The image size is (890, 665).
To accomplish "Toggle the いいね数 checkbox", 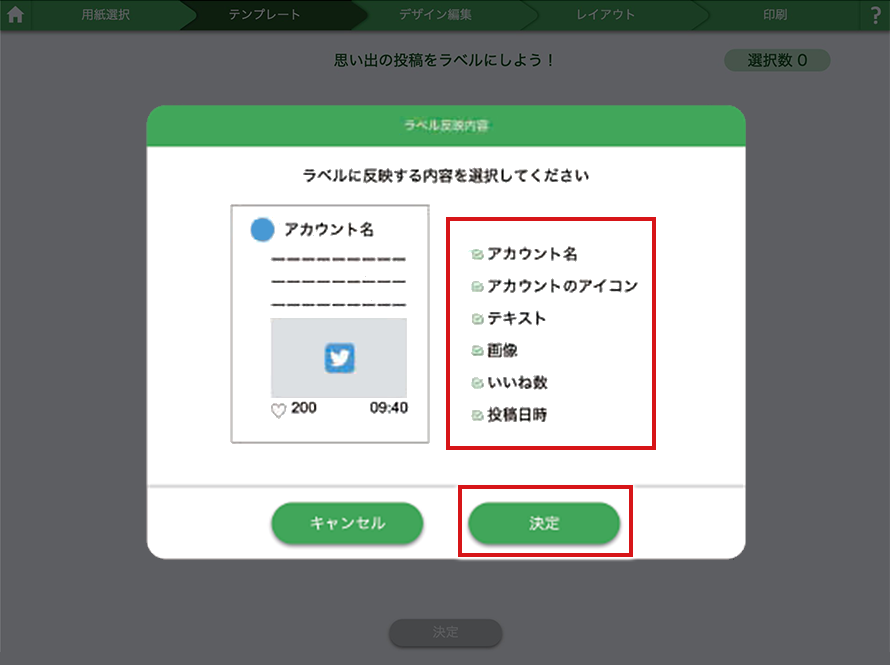I will point(477,383).
